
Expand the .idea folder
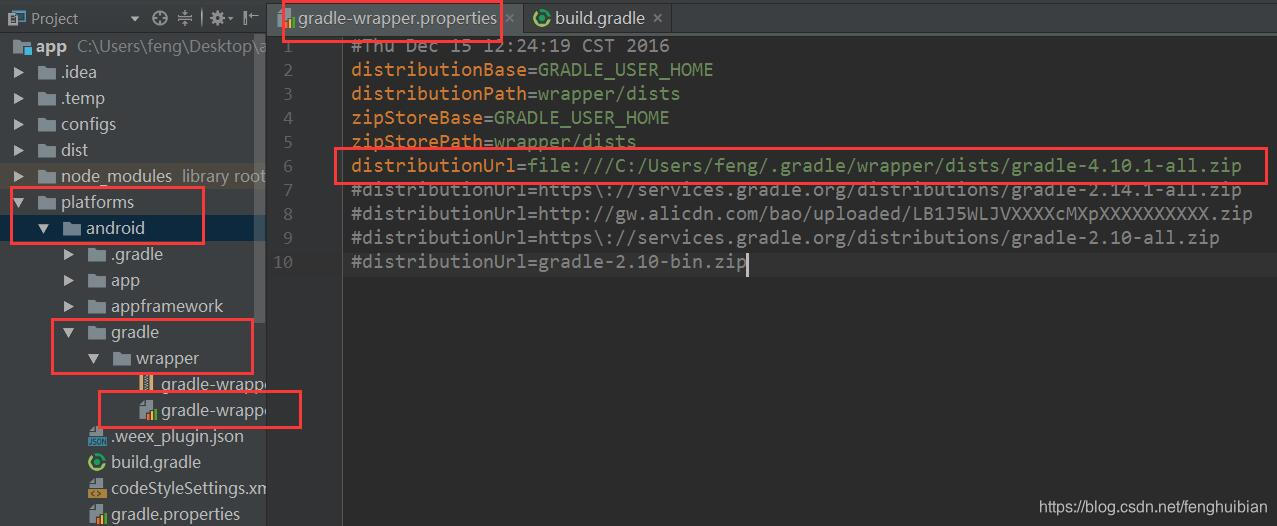(x=19, y=72)
